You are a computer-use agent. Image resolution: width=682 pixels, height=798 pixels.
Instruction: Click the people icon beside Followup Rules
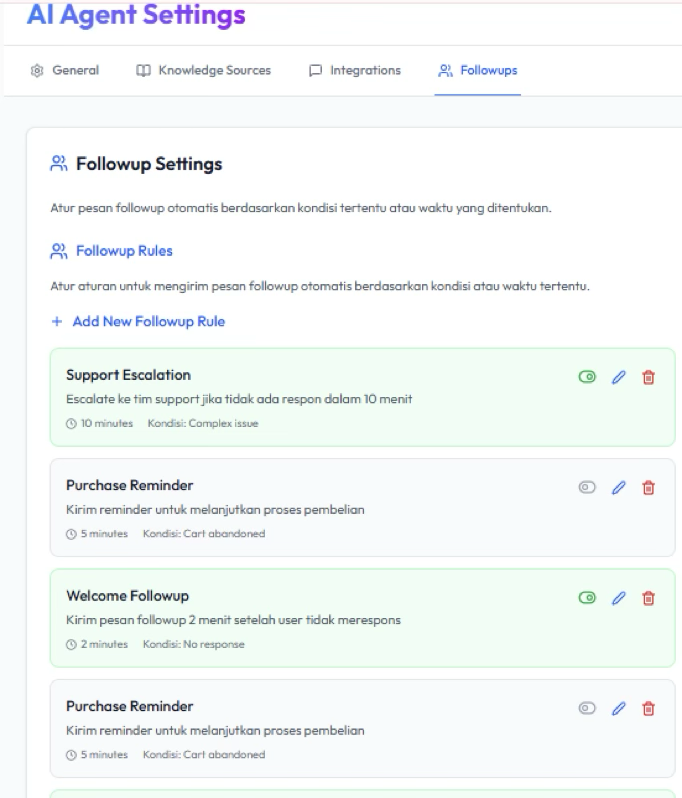click(x=59, y=251)
